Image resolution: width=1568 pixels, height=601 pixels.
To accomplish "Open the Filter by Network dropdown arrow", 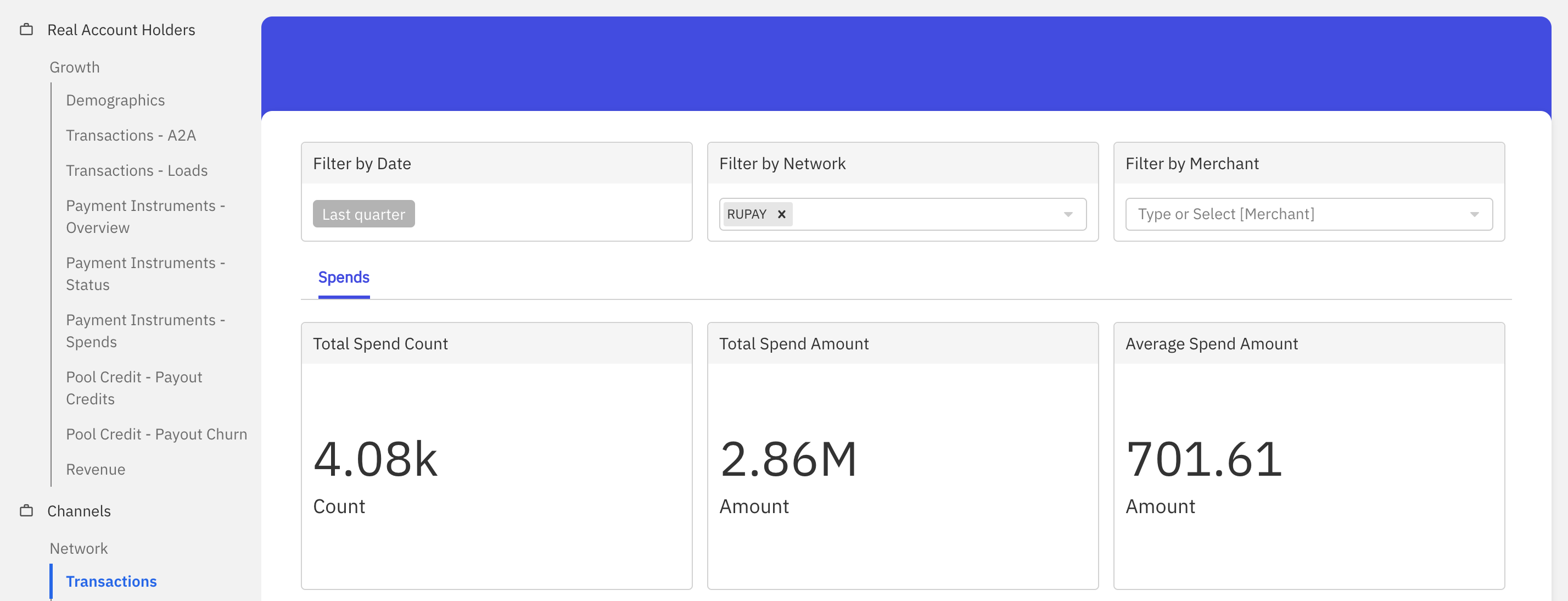I will coord(1068,214).
